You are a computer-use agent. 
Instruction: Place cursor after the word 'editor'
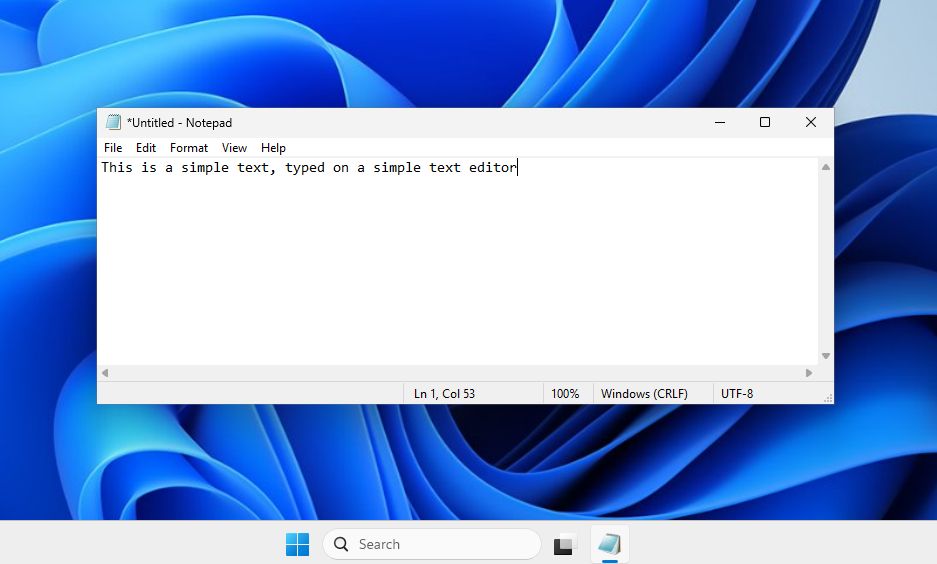click(517, 168)
